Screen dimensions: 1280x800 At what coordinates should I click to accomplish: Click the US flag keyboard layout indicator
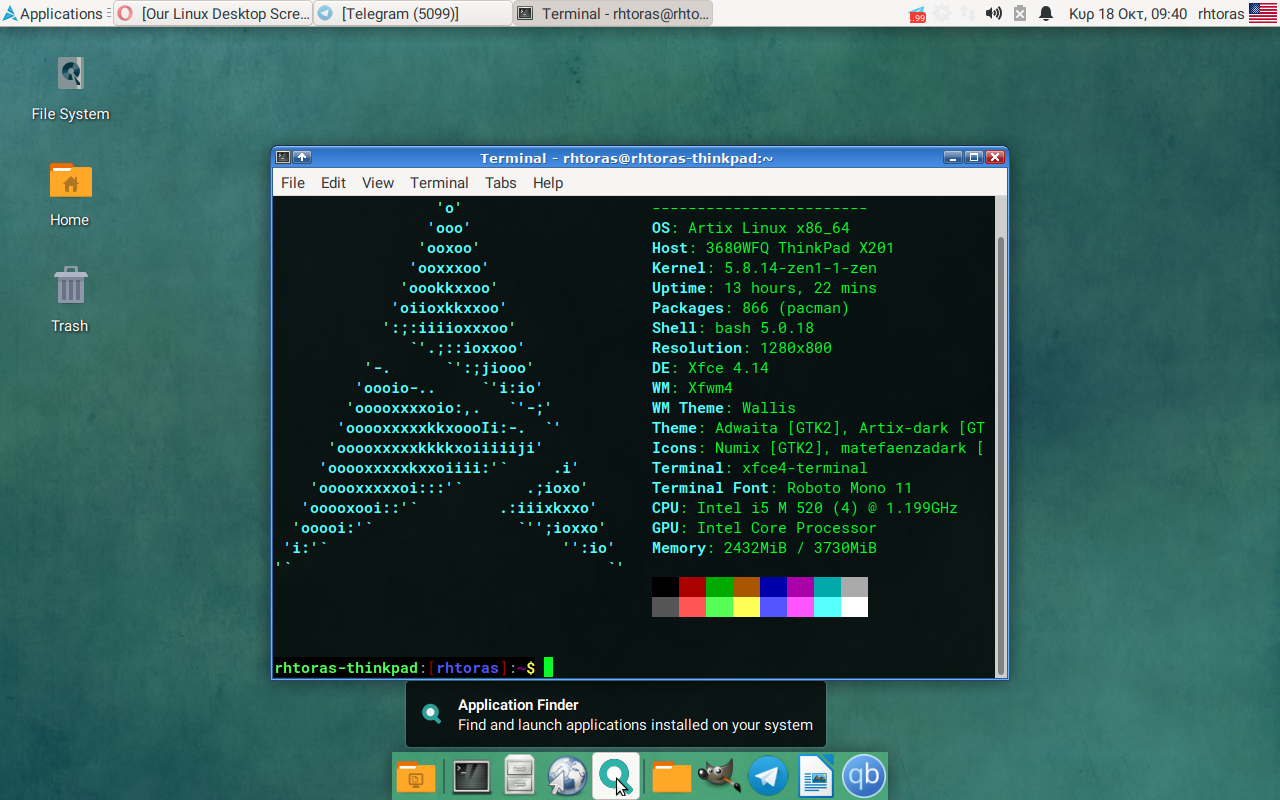pyautogui.click(x=1263, y=13)
